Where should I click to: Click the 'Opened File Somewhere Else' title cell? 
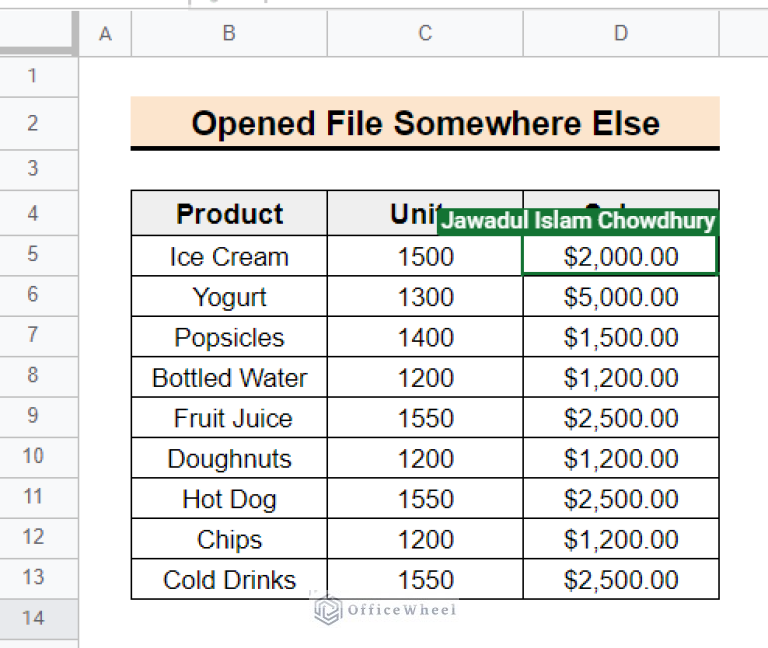[x=425, y=123]
